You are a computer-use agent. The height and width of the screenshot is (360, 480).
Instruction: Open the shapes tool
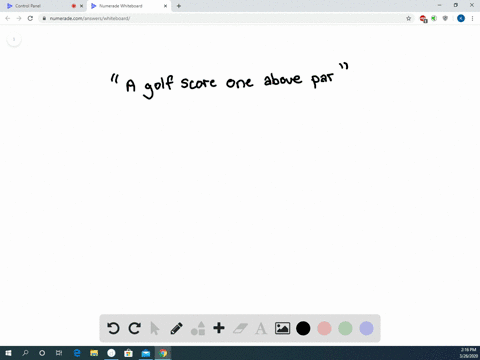coord(198,328)
